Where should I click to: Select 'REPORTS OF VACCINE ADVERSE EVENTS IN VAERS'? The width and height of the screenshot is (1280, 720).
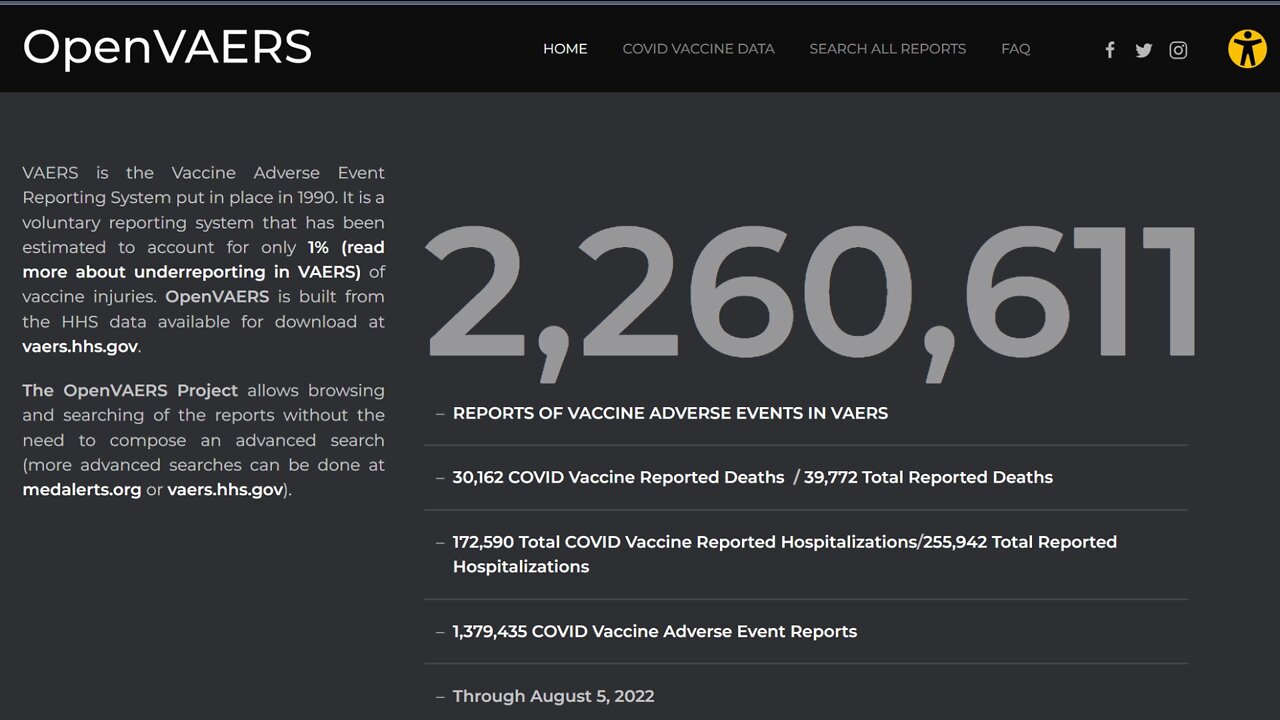[670, 413]
